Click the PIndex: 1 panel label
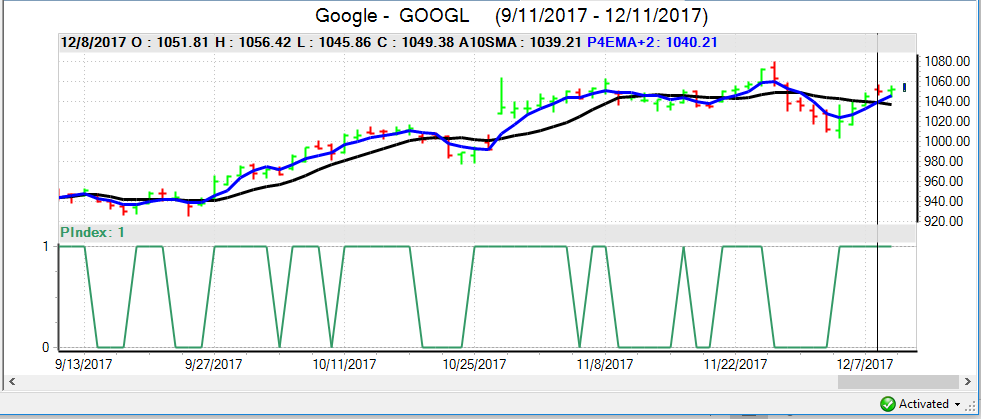This screenshot has height=419, width=981. coord(93,233)
